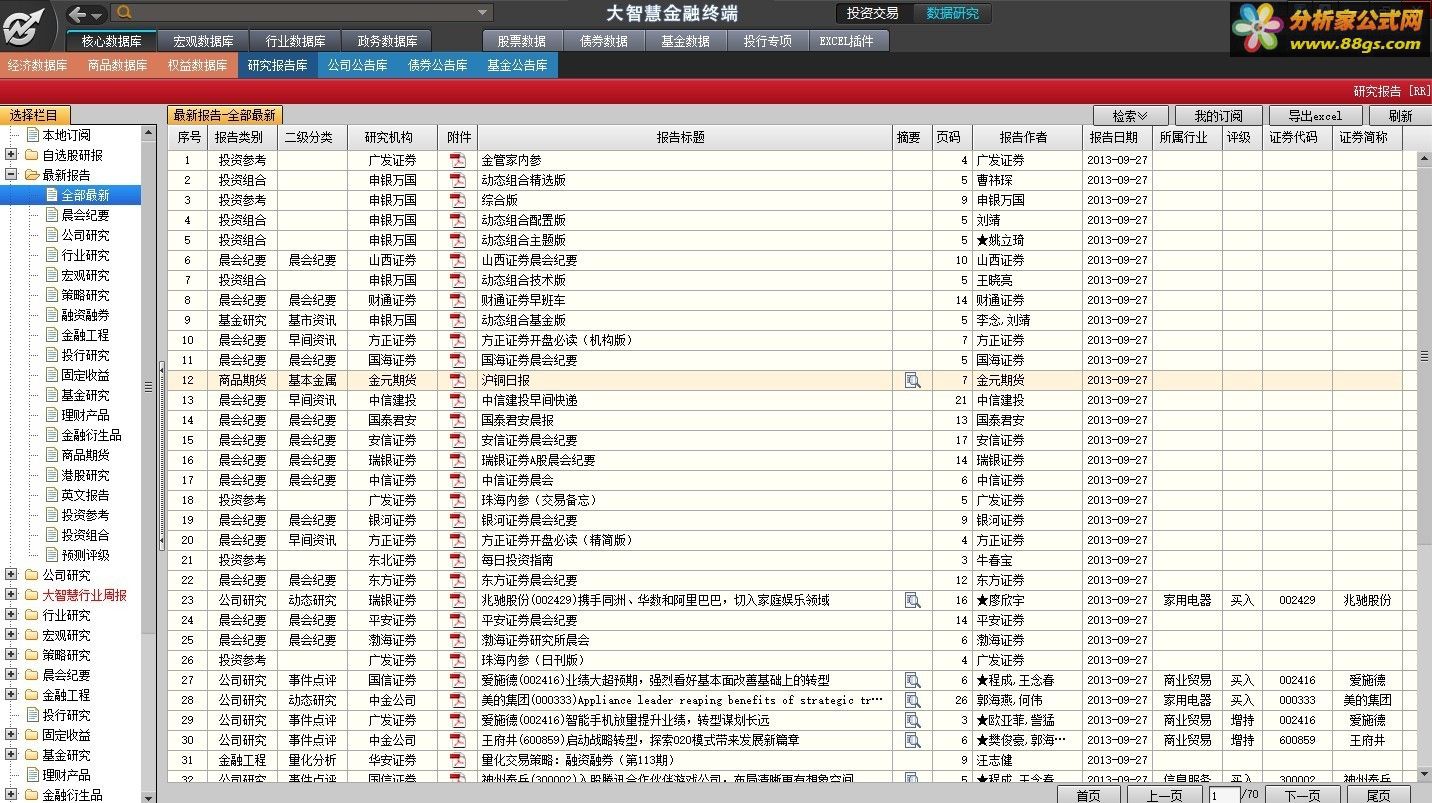The width and height of the screenshot is (1432, 803).
Task: Select the 投资交易 tab
Action: point(873,13)
